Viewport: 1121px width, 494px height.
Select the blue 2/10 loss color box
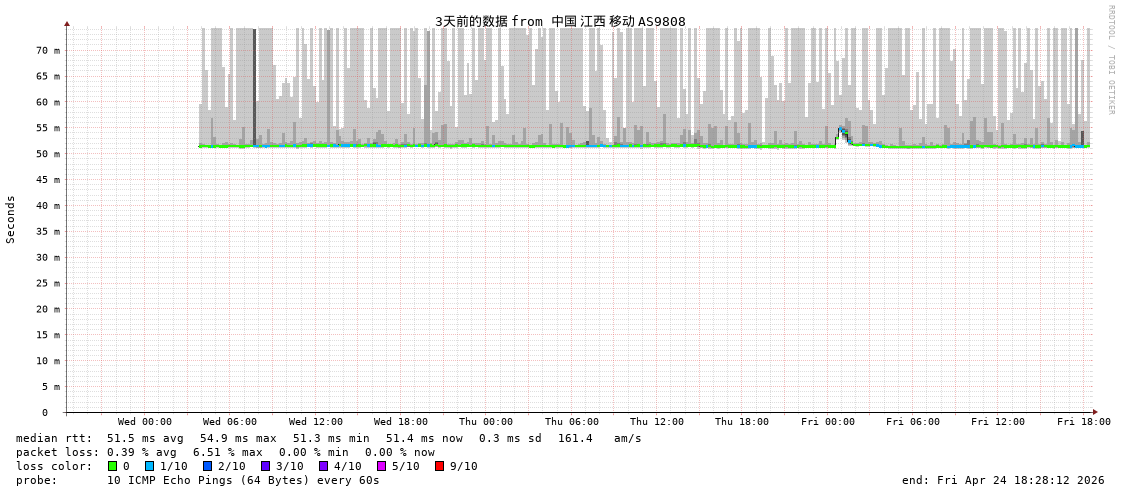coord(207,466)
